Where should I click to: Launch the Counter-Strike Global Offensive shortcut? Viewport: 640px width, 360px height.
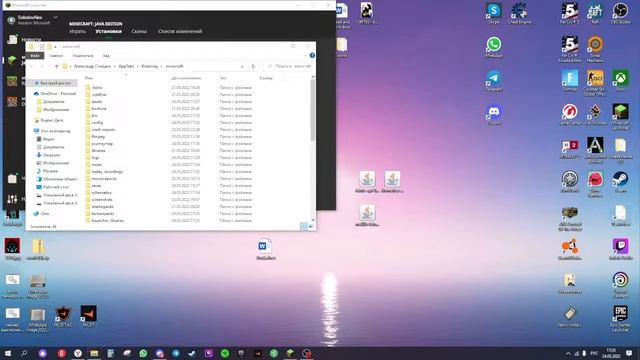point(595,83)
